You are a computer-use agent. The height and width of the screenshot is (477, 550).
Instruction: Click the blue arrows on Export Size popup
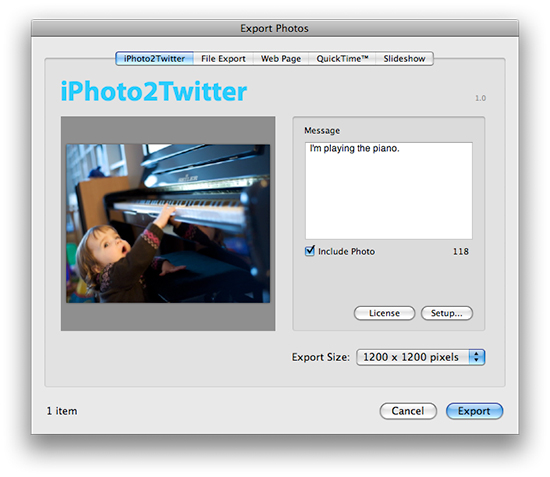[477, 357]
